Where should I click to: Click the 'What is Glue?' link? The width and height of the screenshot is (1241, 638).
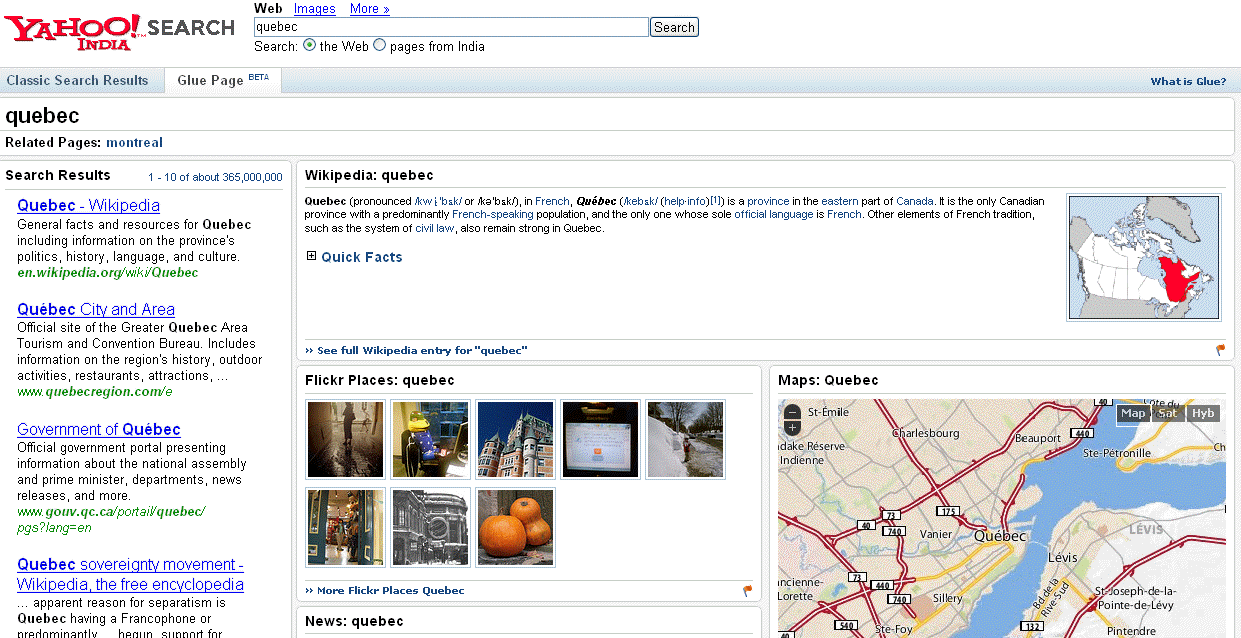pos(1188,82)
